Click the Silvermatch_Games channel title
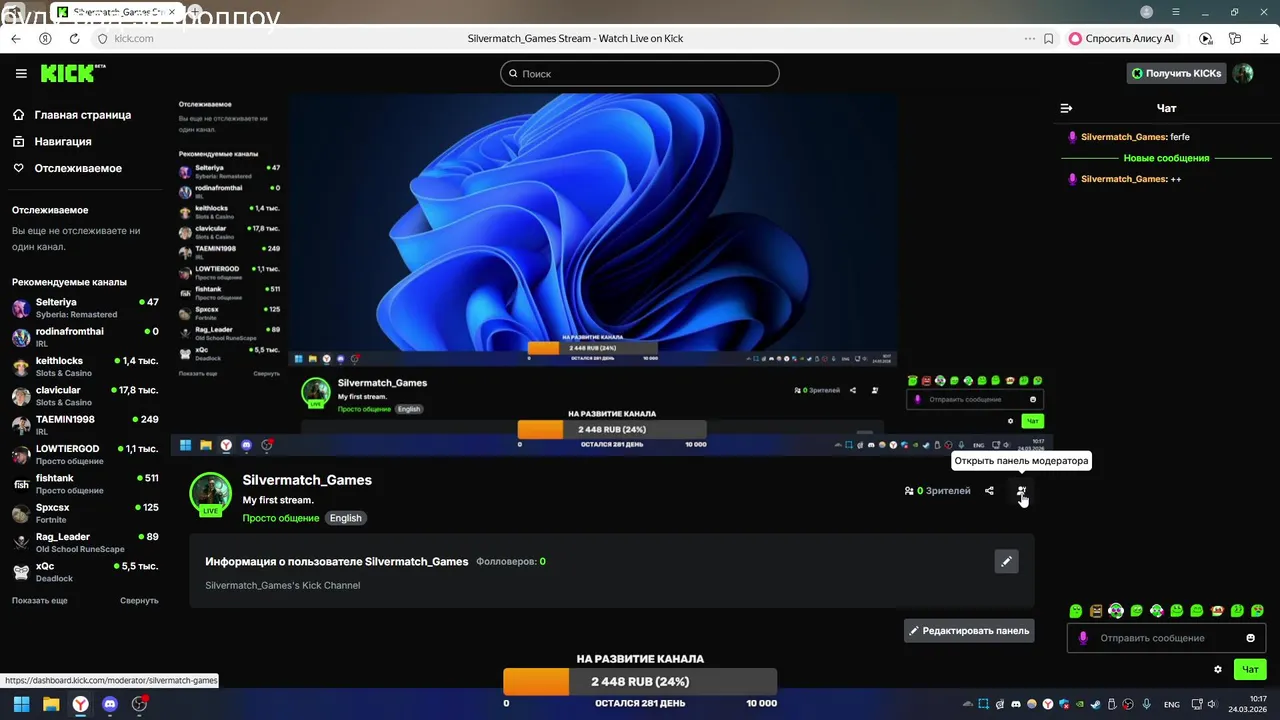Viewport: 1280px width, 720px height. pyautogui.click(x=307, y=480)
